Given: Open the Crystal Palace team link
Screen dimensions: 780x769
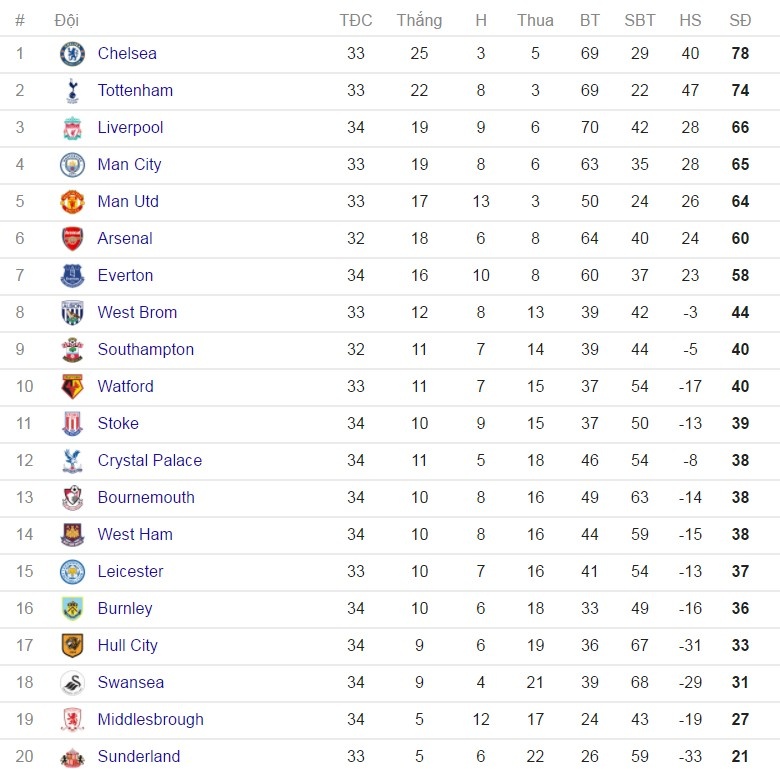Looking at the screenshot, I should click(x=150, y=461).
